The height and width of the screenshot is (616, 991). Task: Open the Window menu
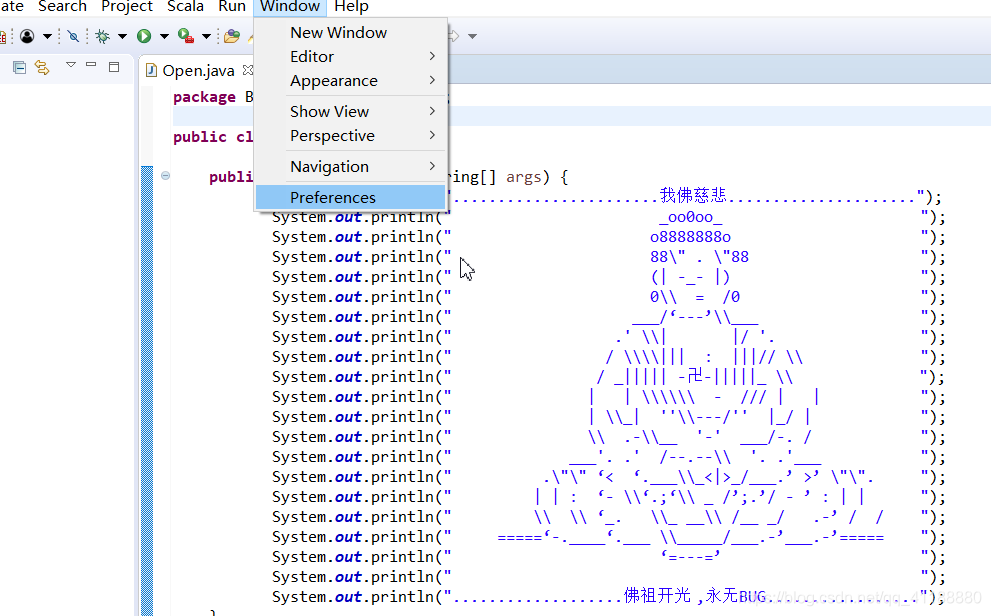click(x=290, y=7)
